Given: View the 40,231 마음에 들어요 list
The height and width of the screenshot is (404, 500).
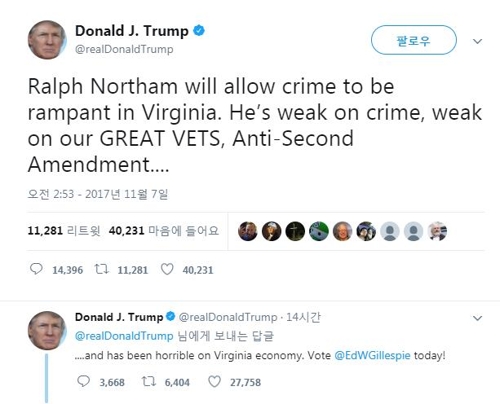Looking at the screenshot, I should pos(164,231).
